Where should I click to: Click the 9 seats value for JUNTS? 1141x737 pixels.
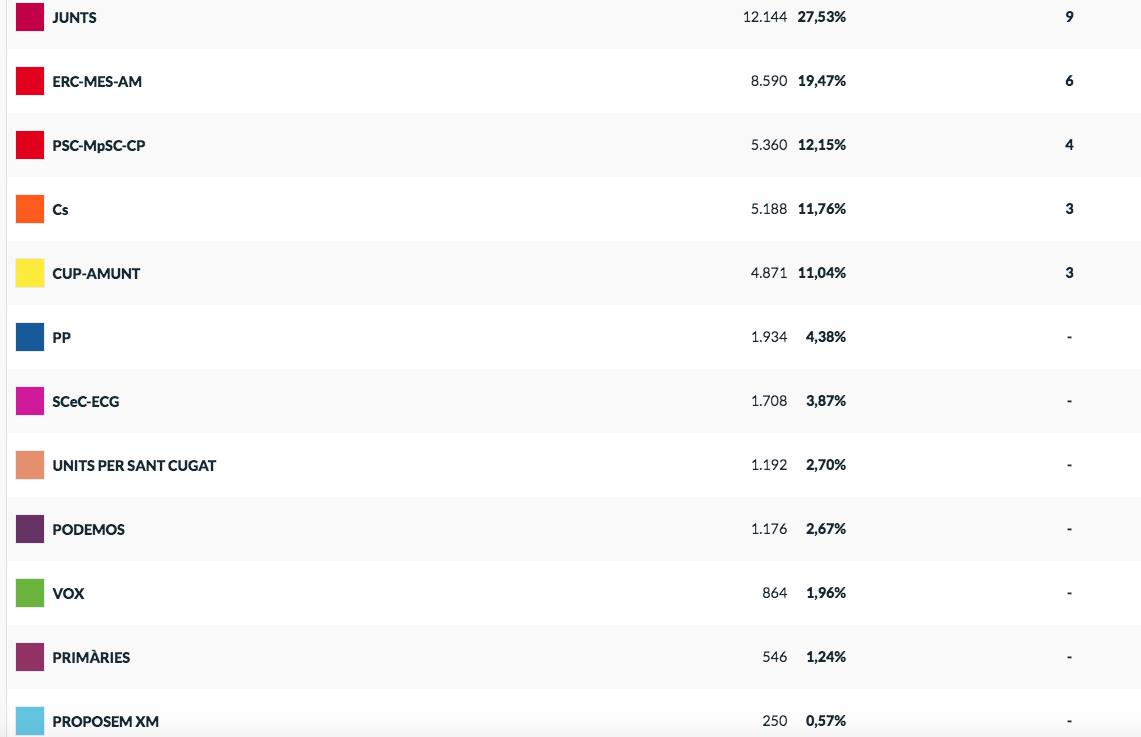1069,17
